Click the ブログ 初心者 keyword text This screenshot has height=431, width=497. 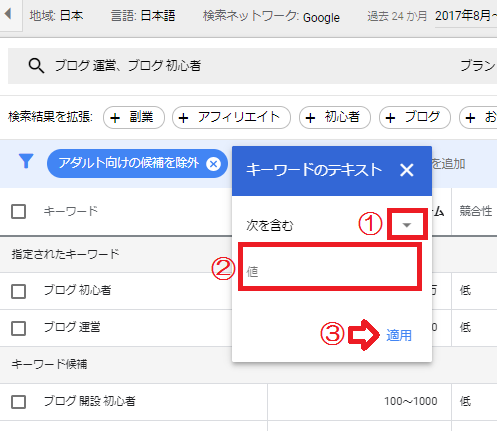click(x=78, y=290)
